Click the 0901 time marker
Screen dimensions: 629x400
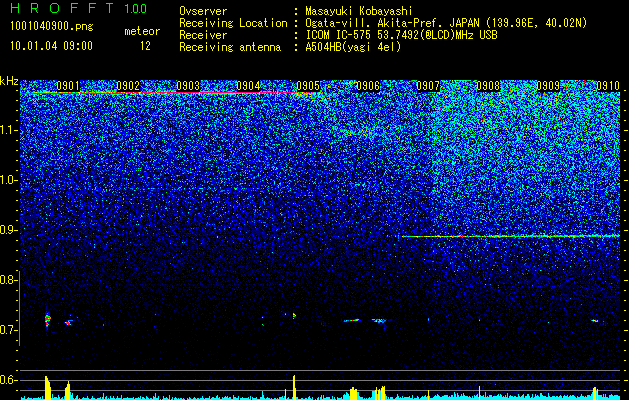(68, 86)
